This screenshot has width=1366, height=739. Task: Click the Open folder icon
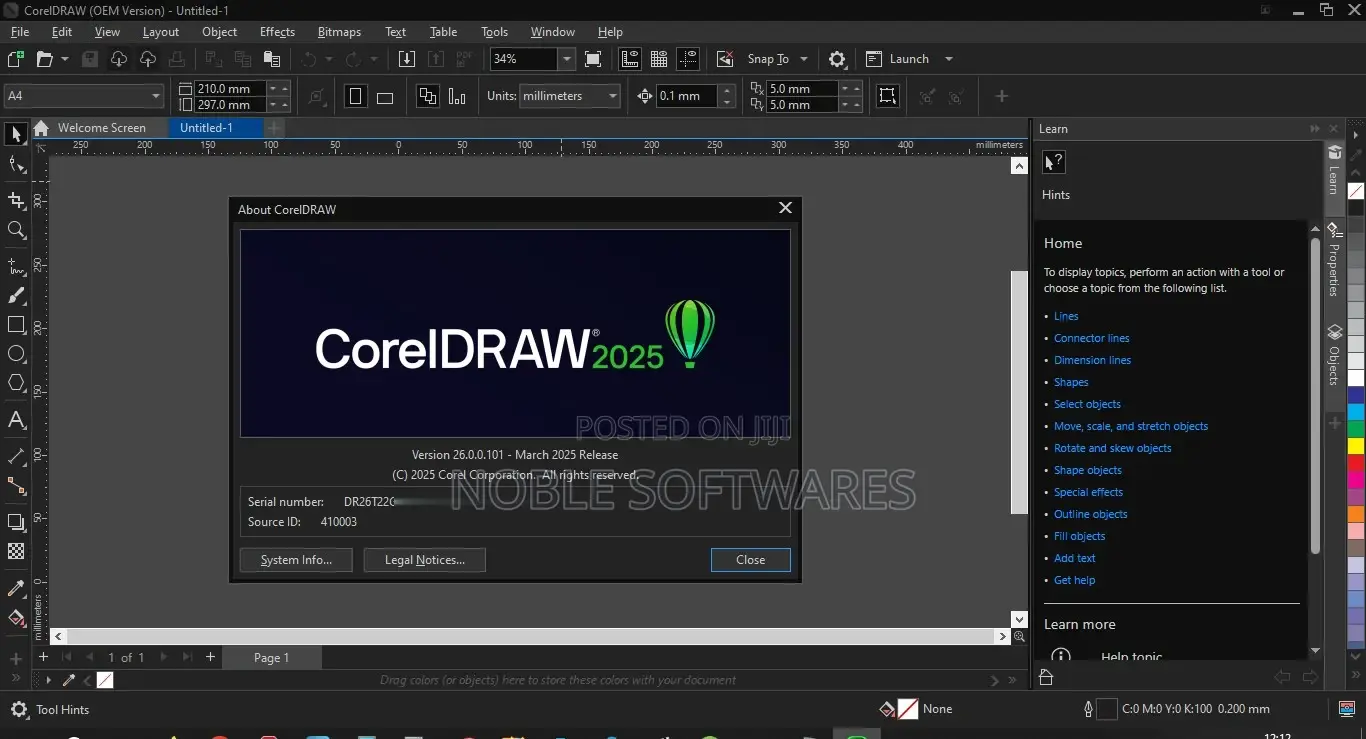pyautogui.click(x=45, y=59)
